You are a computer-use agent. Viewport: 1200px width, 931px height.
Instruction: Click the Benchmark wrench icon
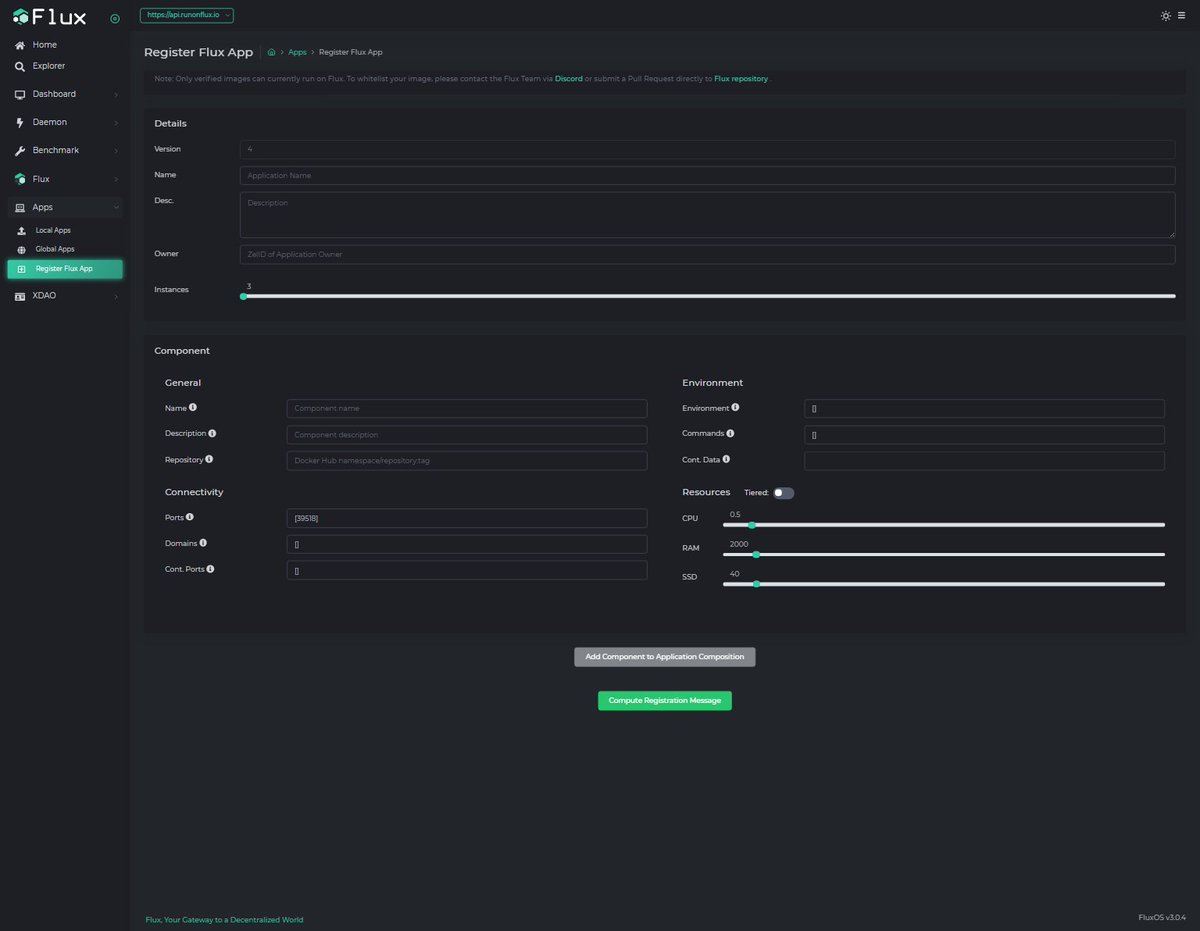click(20, 150)
